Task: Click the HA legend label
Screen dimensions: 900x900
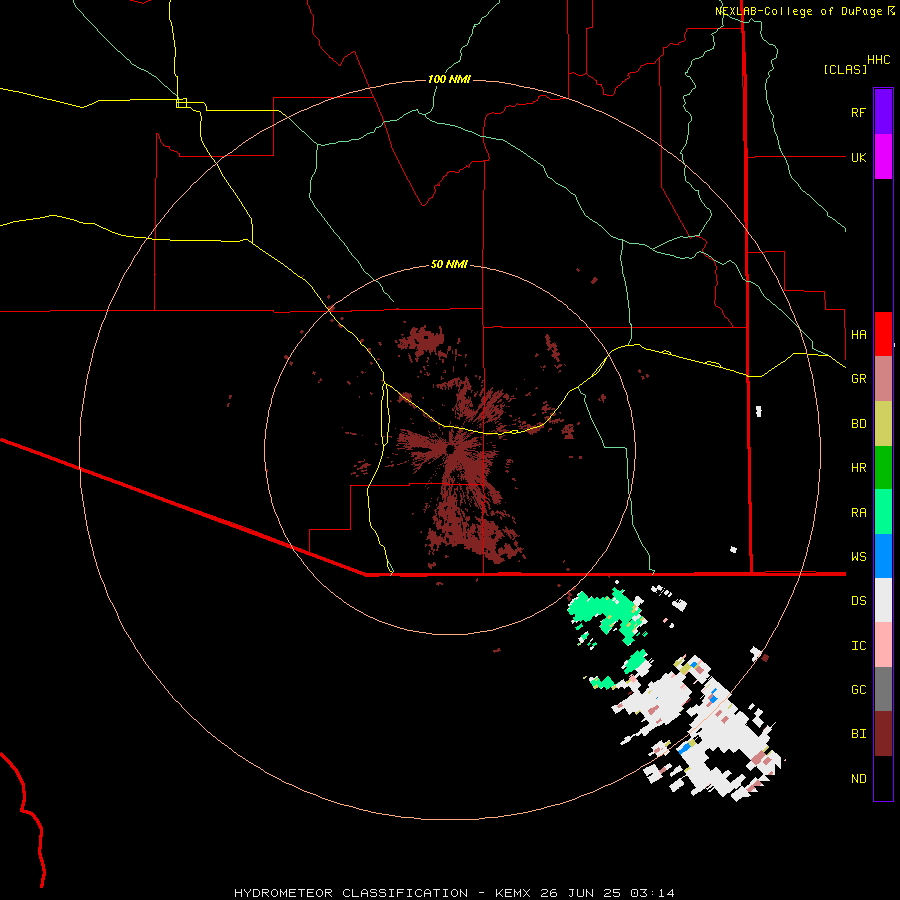Action: click(x=858, y=335)
